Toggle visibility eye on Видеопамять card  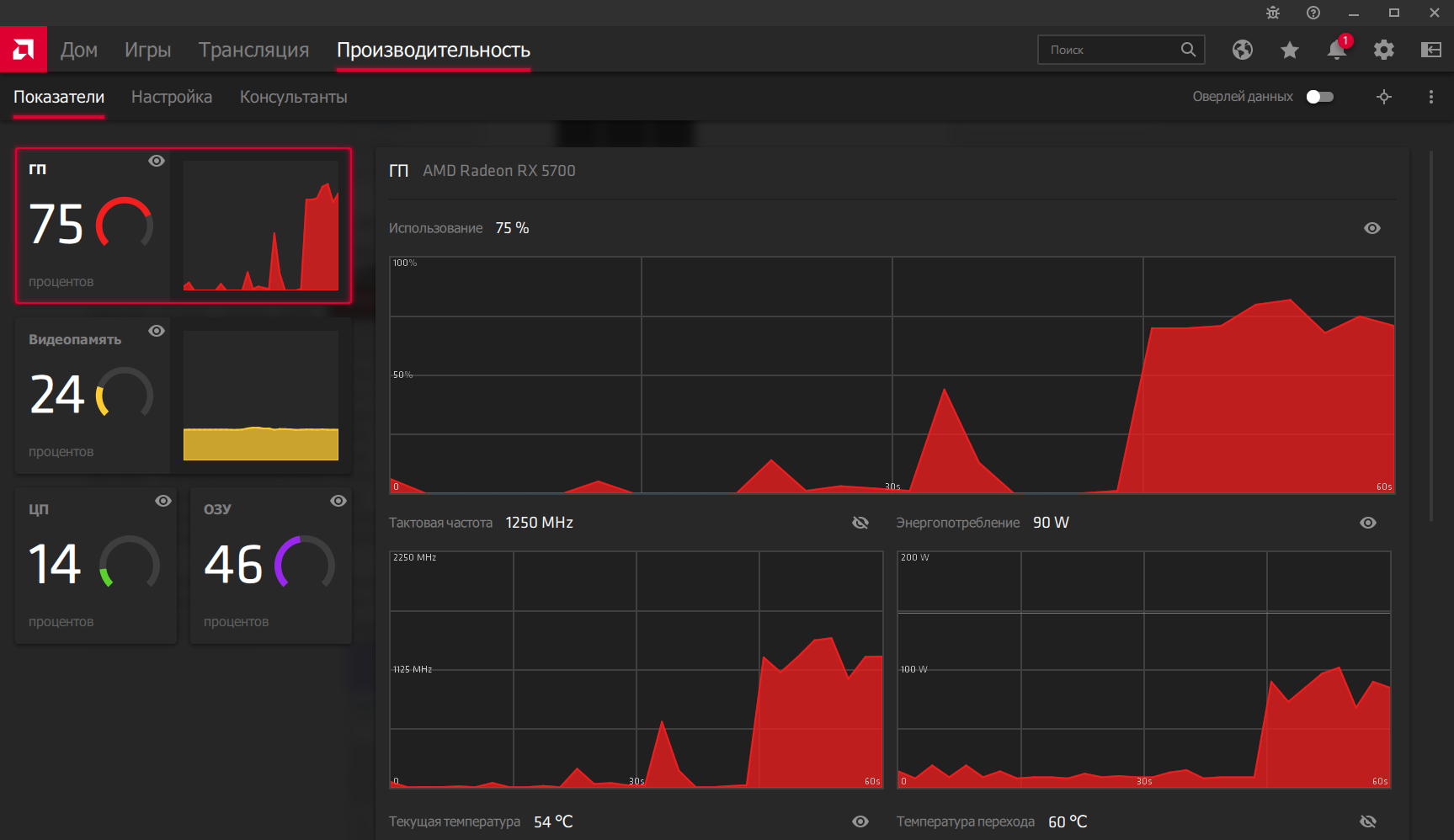coord(157,331)
